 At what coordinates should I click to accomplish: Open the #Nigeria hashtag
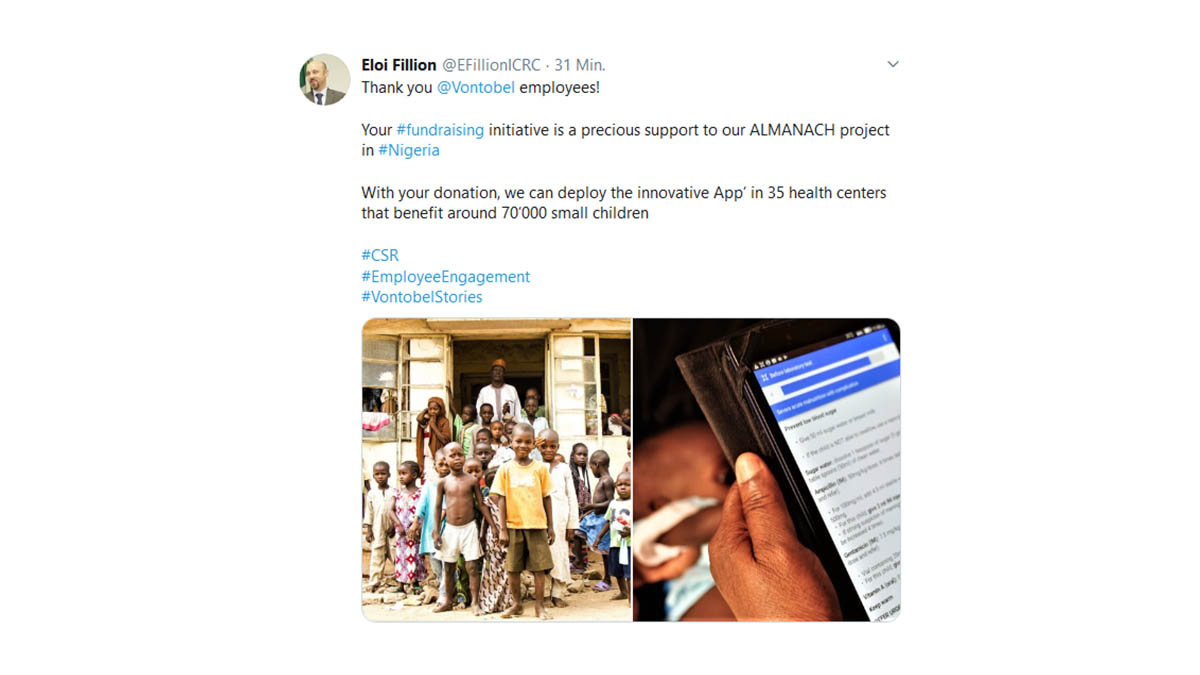click(x=409, y=150)
